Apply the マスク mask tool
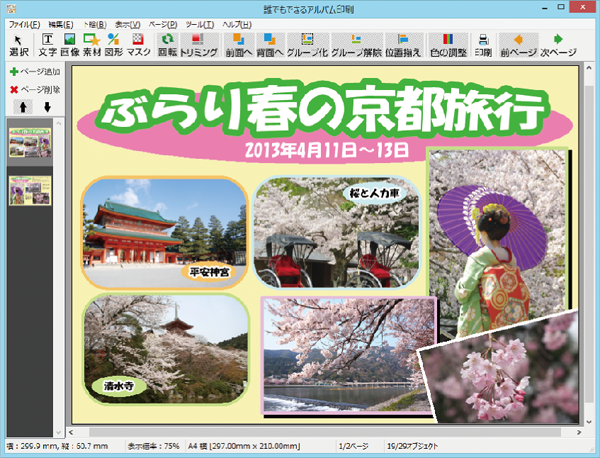This screenshot has width=600, height=458. click(139, 44)
